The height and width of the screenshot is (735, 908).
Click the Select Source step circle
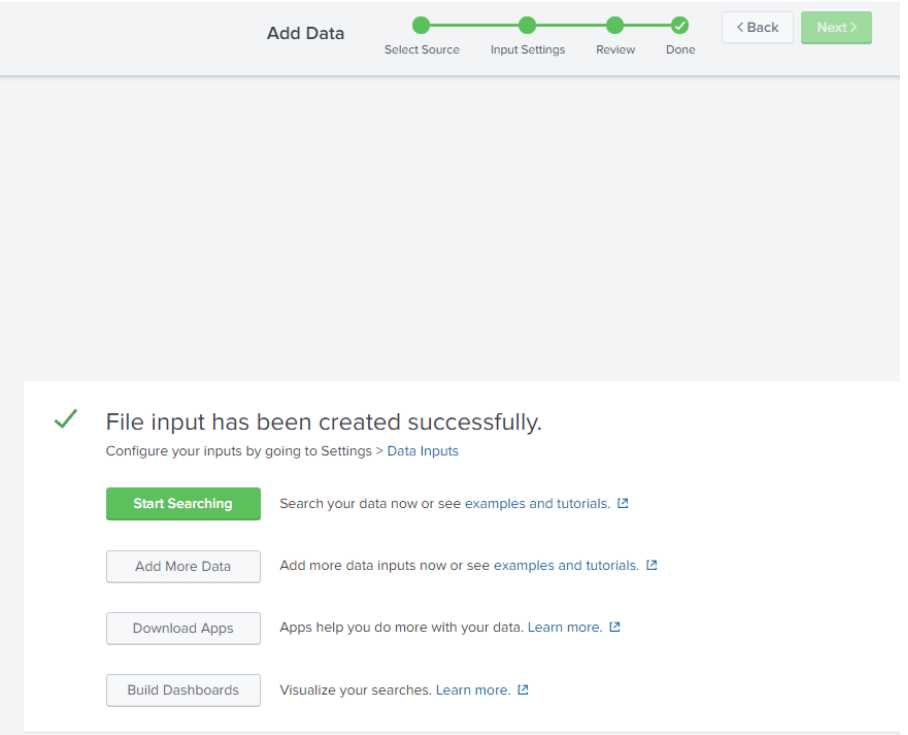[421, 25]
